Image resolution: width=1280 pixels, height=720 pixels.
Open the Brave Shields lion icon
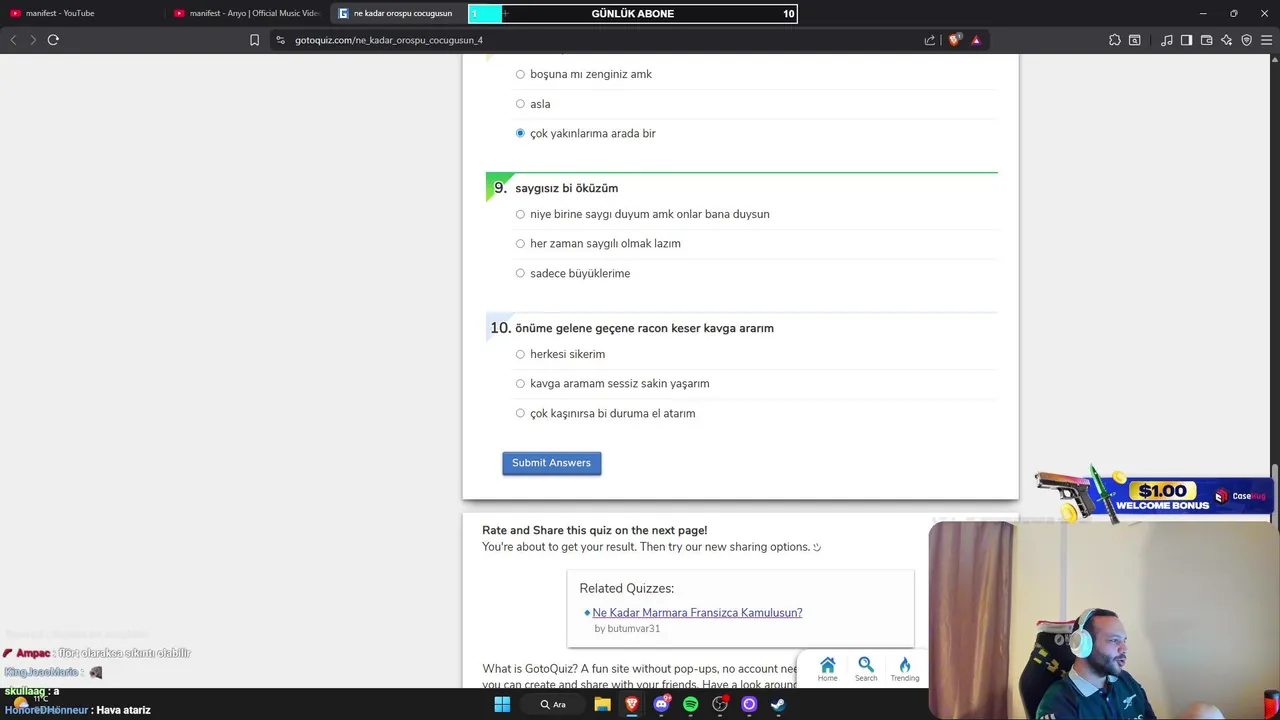954,40
